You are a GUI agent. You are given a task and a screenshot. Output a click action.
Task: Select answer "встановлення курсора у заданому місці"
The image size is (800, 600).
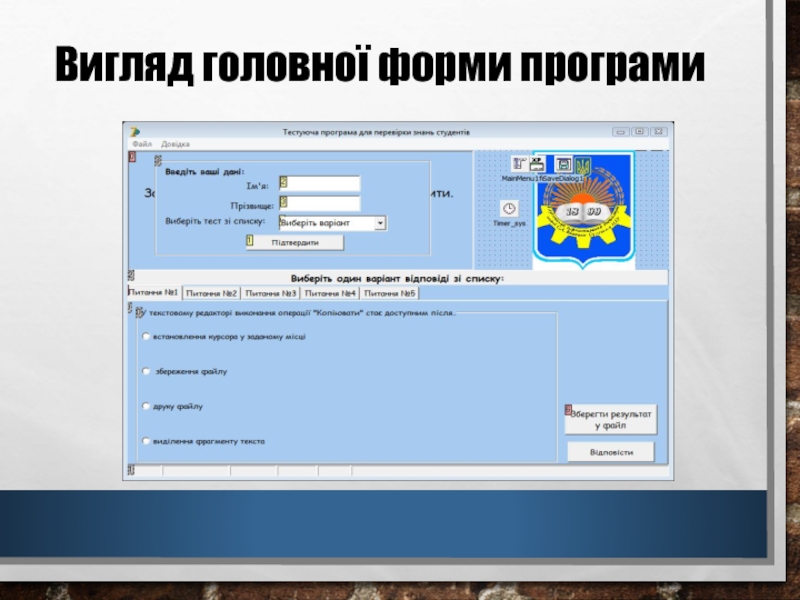(x=147, y=337)
